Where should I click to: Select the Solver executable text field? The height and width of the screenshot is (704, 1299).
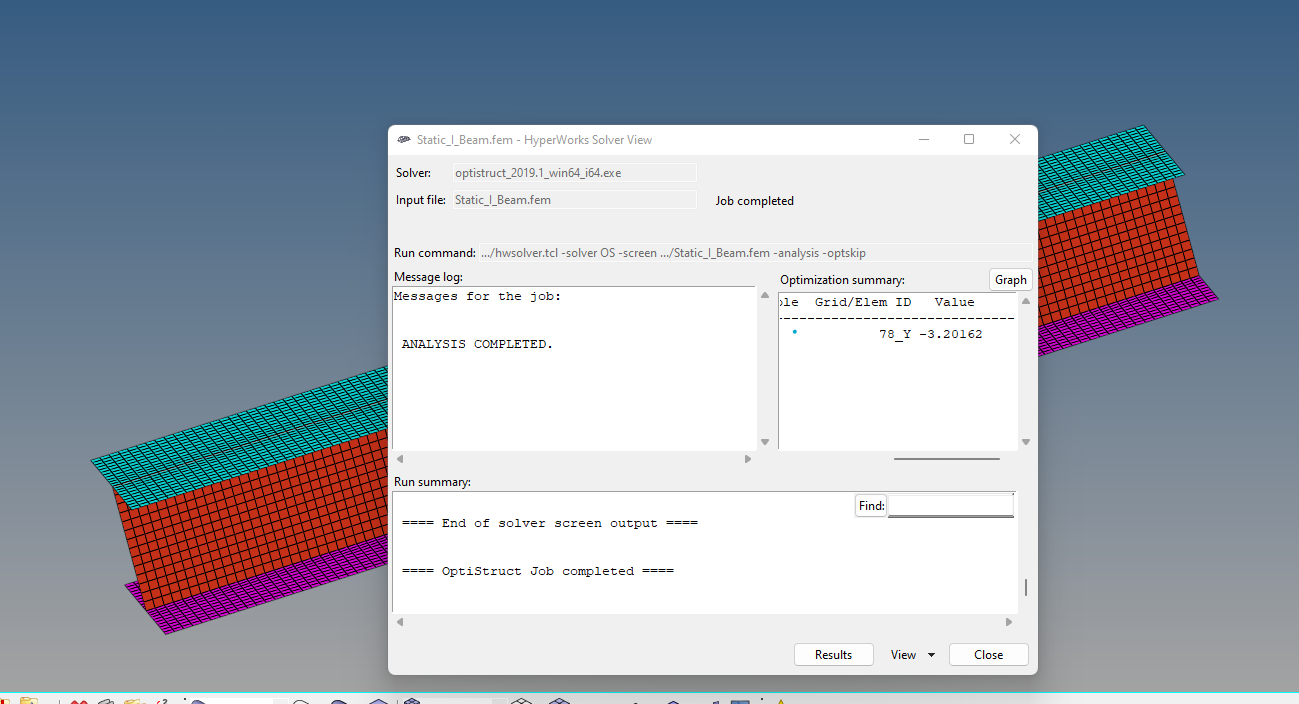coord(575,172)
